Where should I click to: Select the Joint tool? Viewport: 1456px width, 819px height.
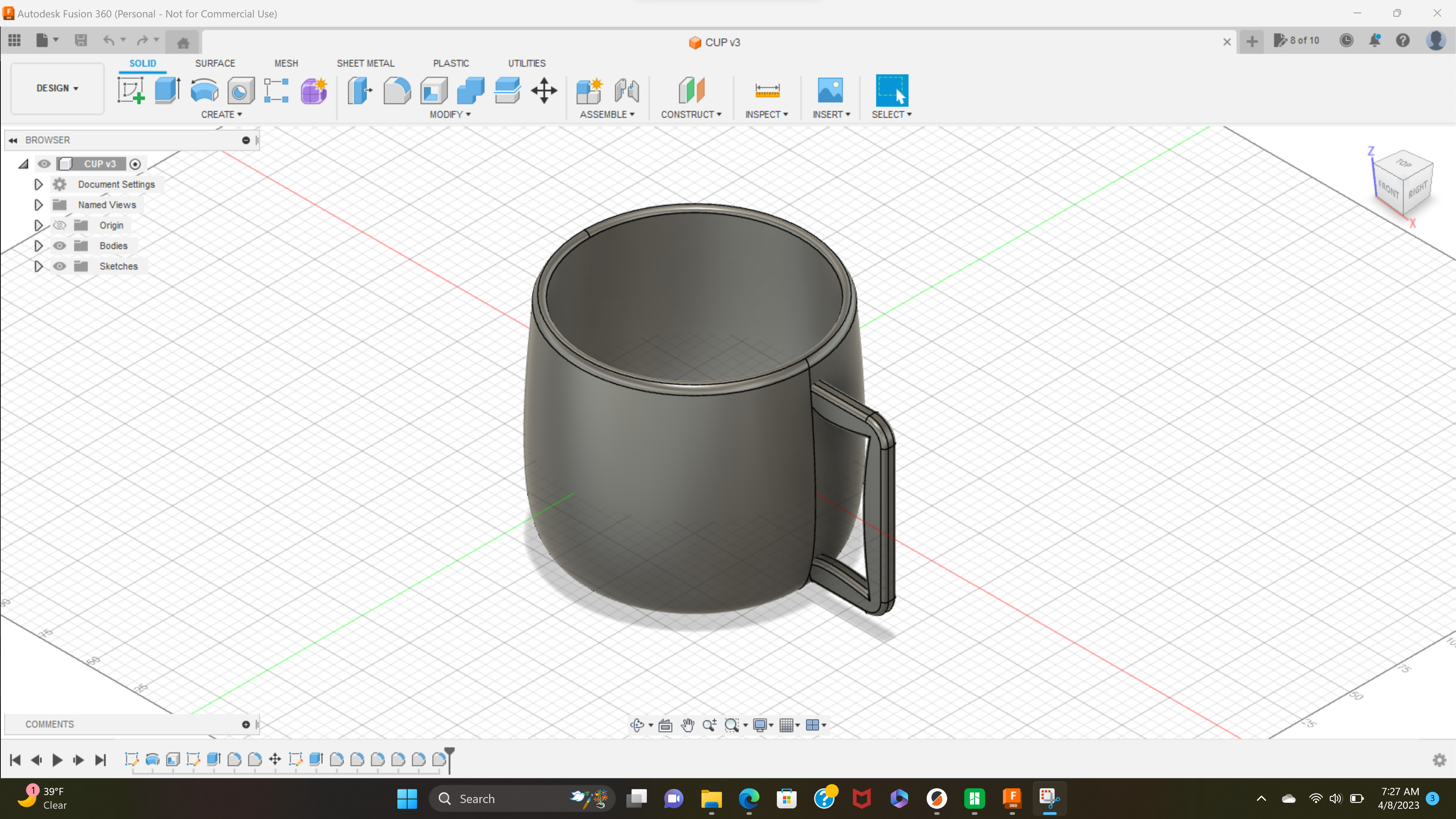coord(626,91)
